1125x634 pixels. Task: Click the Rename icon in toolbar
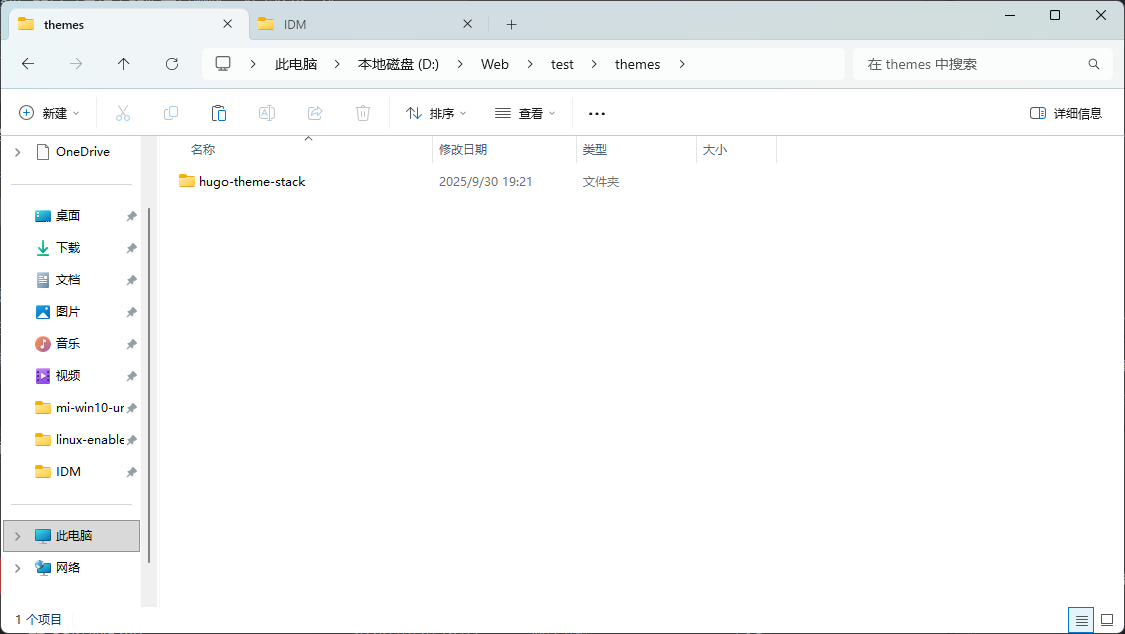tap(267, 113)
